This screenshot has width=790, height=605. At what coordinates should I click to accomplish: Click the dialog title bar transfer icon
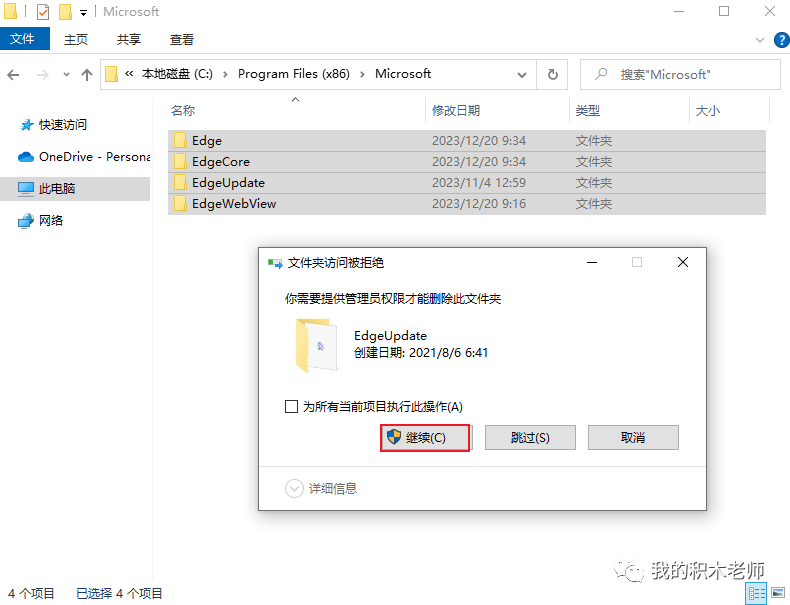tap(275, 263)
